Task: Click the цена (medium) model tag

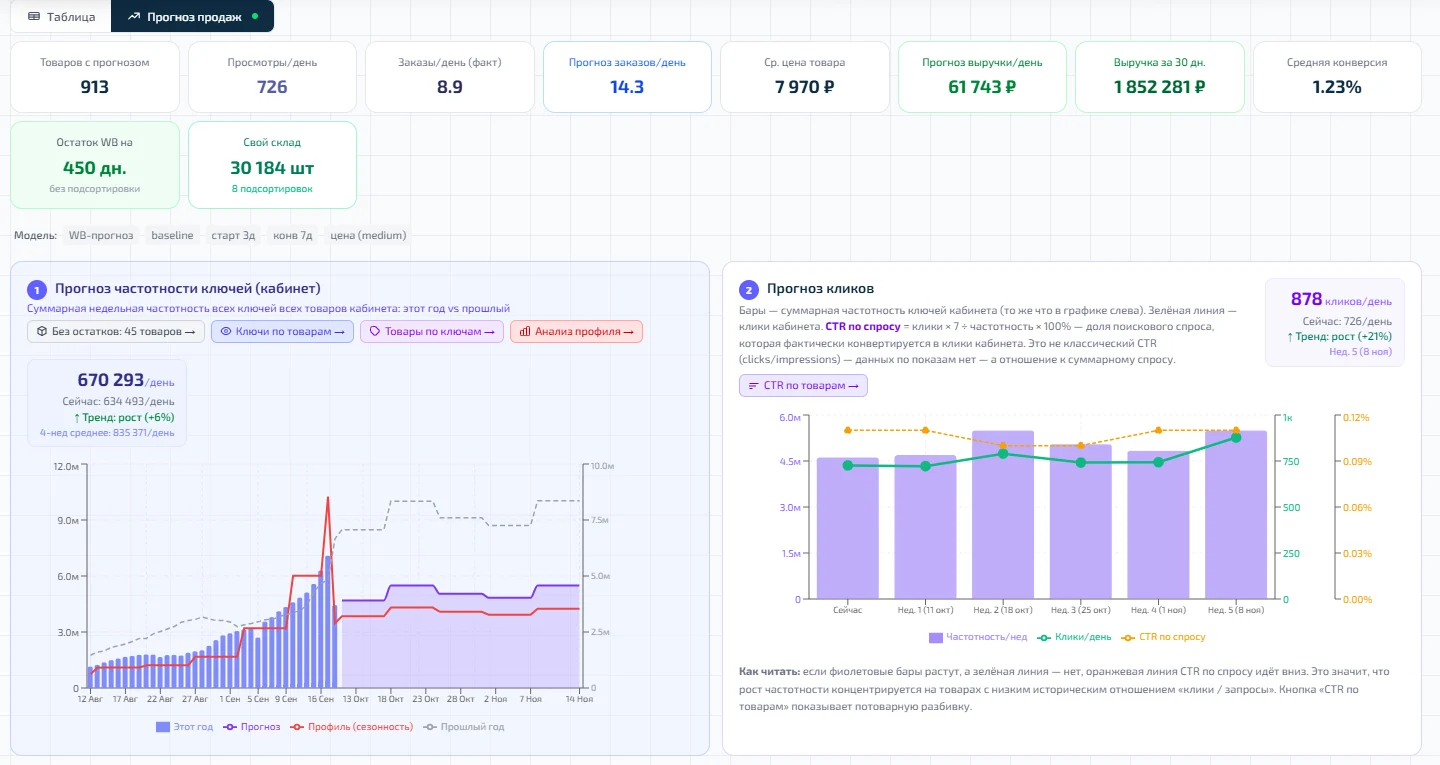Action: [368, 236]
